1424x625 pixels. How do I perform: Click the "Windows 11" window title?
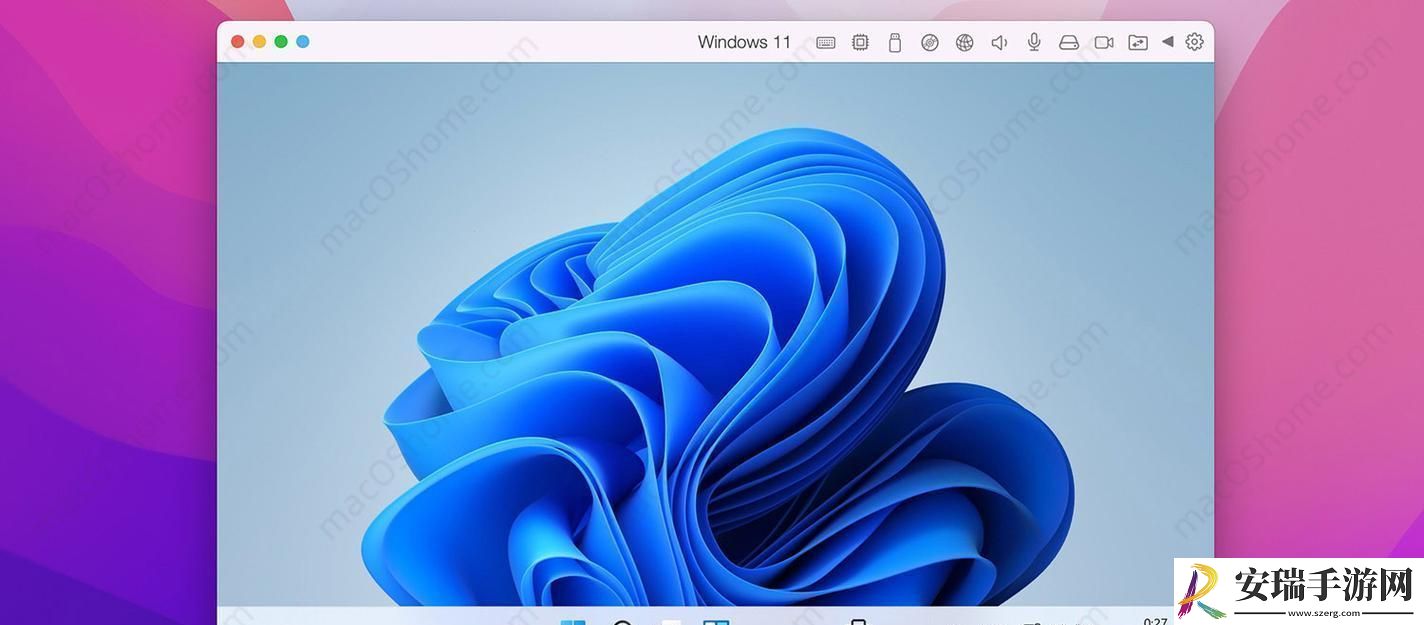point(744,42)
